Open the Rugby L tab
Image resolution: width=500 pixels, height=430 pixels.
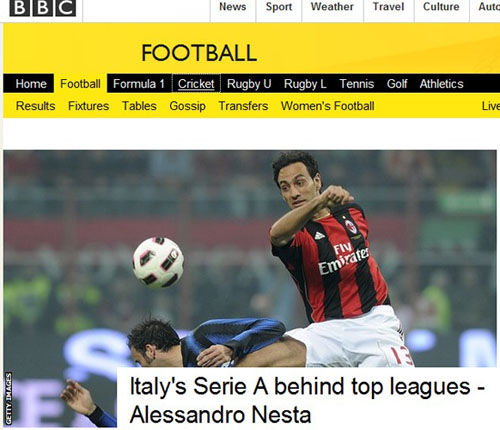tap(305, 84)
